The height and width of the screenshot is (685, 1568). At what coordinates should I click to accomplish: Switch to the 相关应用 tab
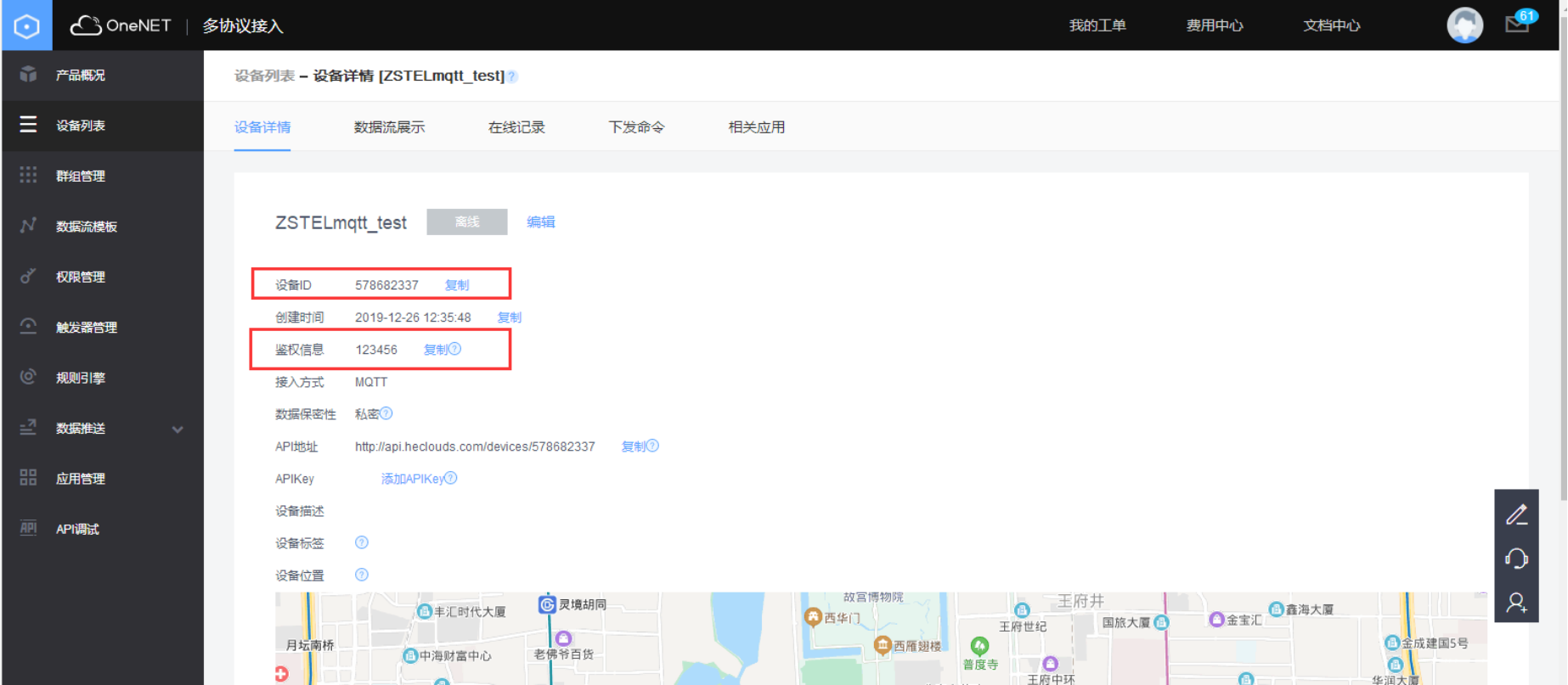point(756,127)
